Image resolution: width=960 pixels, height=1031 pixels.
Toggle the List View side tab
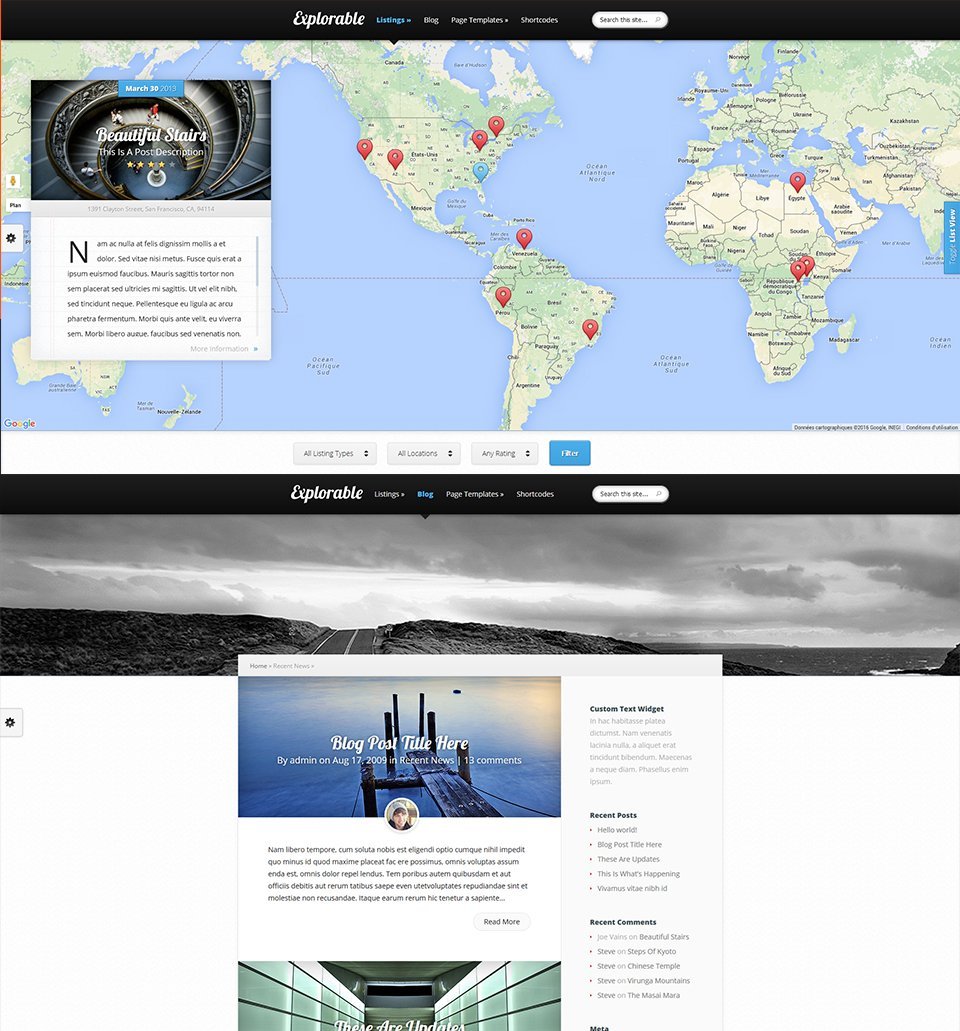tap(951, 237)
